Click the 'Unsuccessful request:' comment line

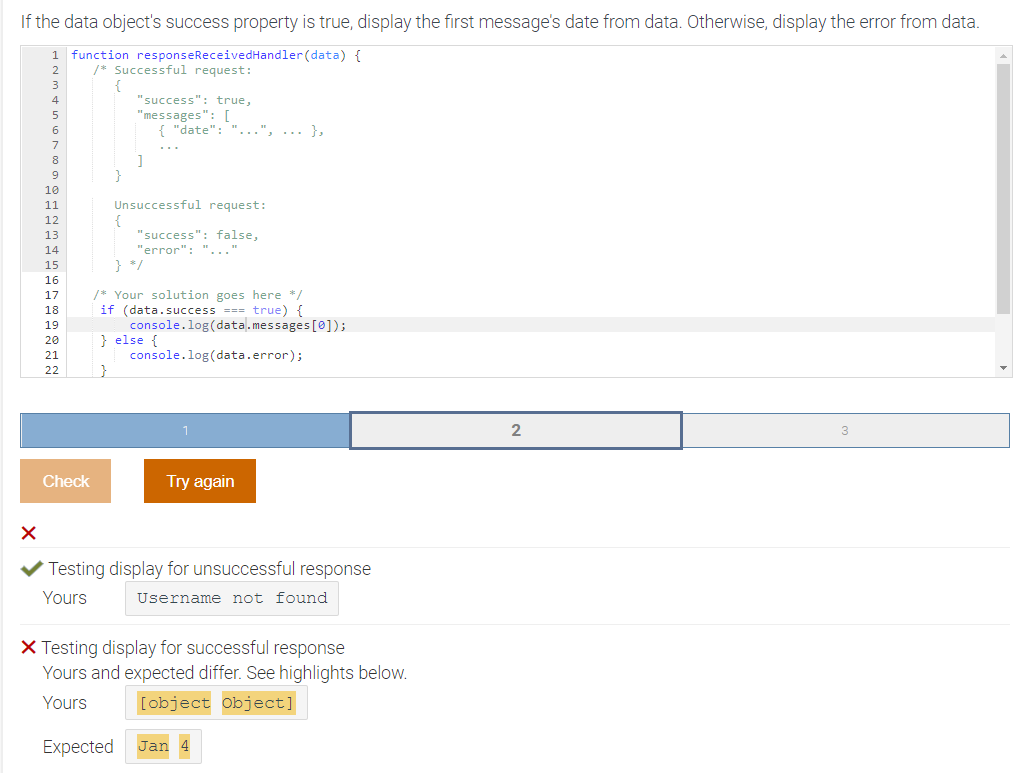pyautogui.click(x=190, y=206)
